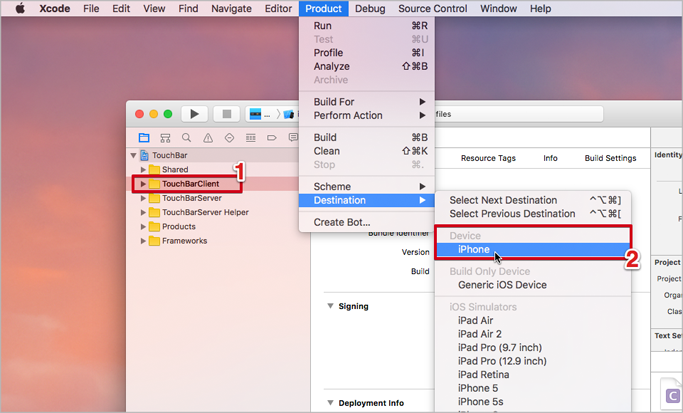683x413 pixels.
Task: Expand the TouchBarServer Helper folder
Action: click(x=143, y=213)
